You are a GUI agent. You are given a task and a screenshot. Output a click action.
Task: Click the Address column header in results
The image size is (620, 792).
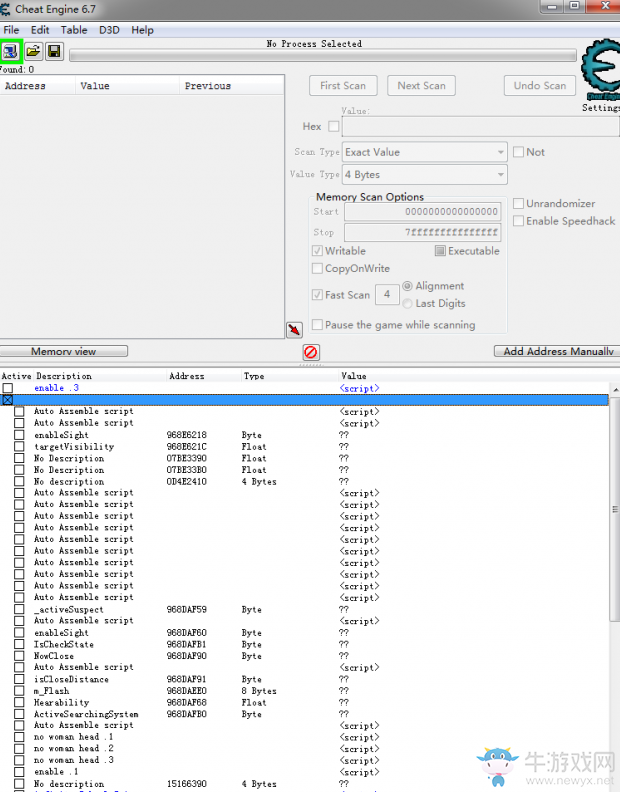tap(38, 86)
